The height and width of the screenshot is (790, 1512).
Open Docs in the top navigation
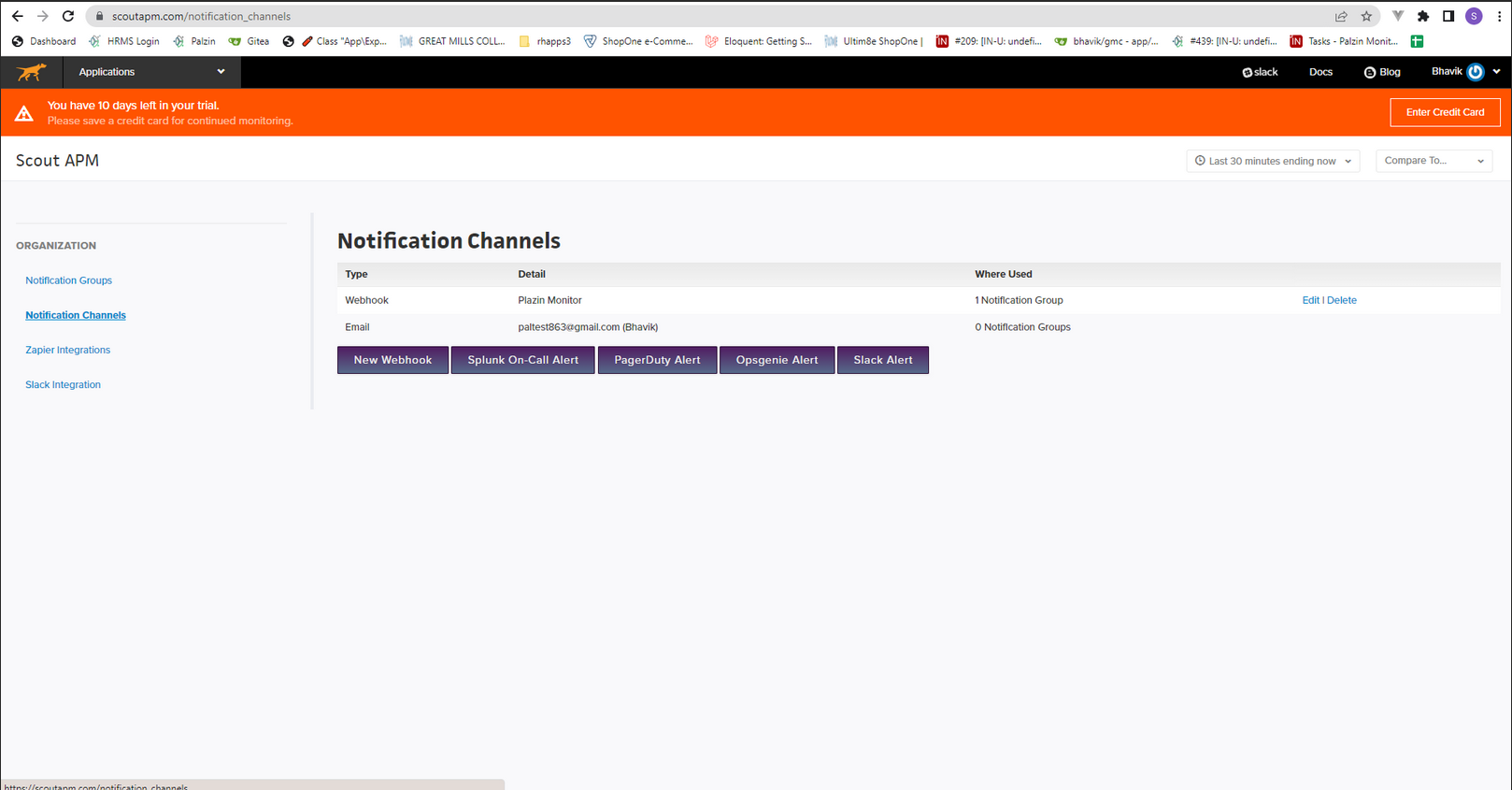(1320, 72)
